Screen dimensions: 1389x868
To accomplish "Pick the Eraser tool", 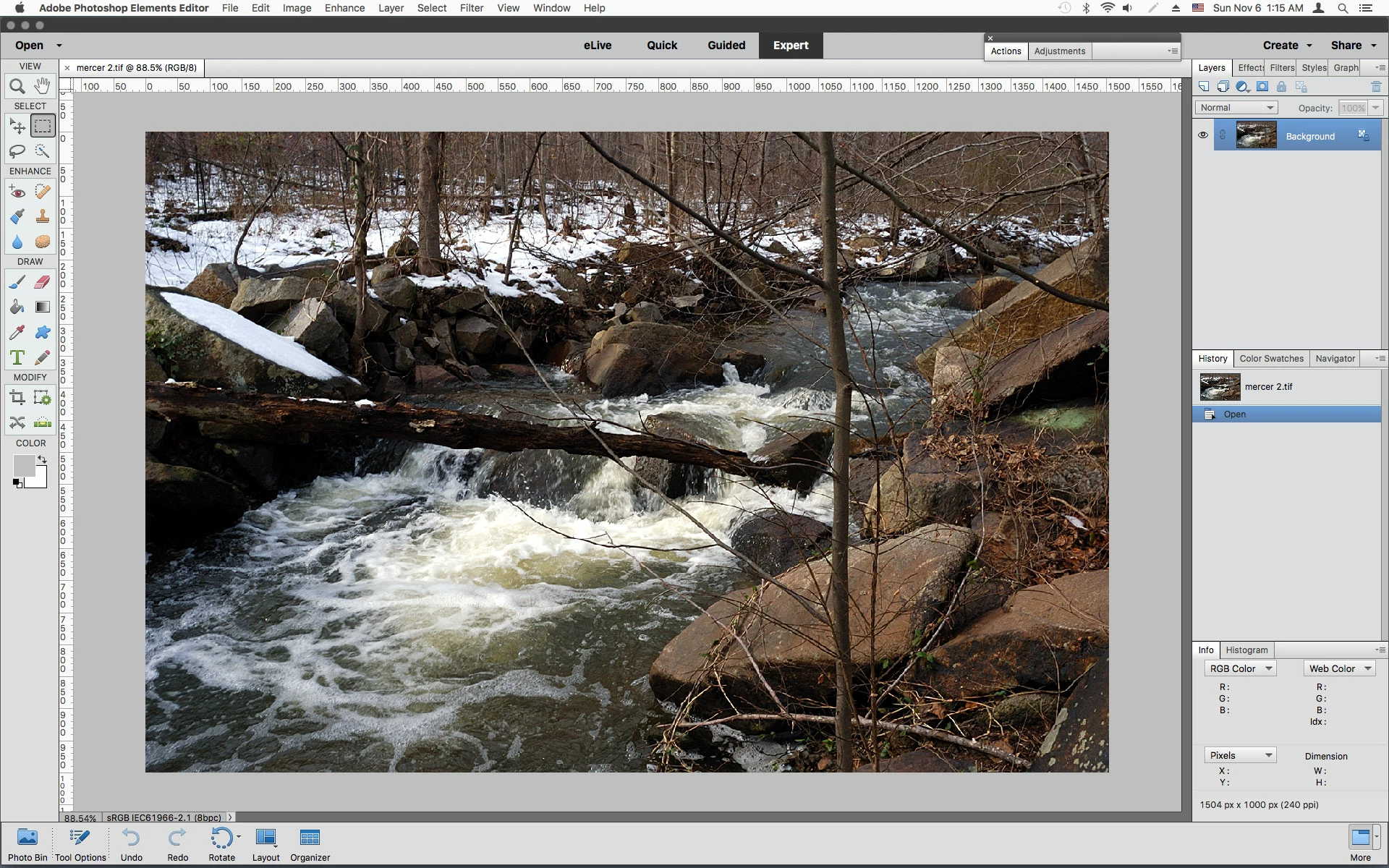I will (43, 282).
